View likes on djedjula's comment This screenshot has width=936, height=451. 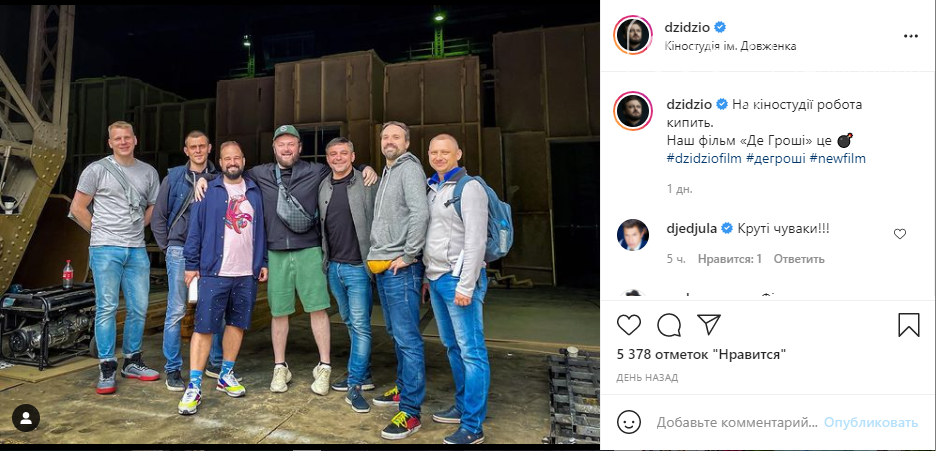pyautogui.click(x=730, y=259)
